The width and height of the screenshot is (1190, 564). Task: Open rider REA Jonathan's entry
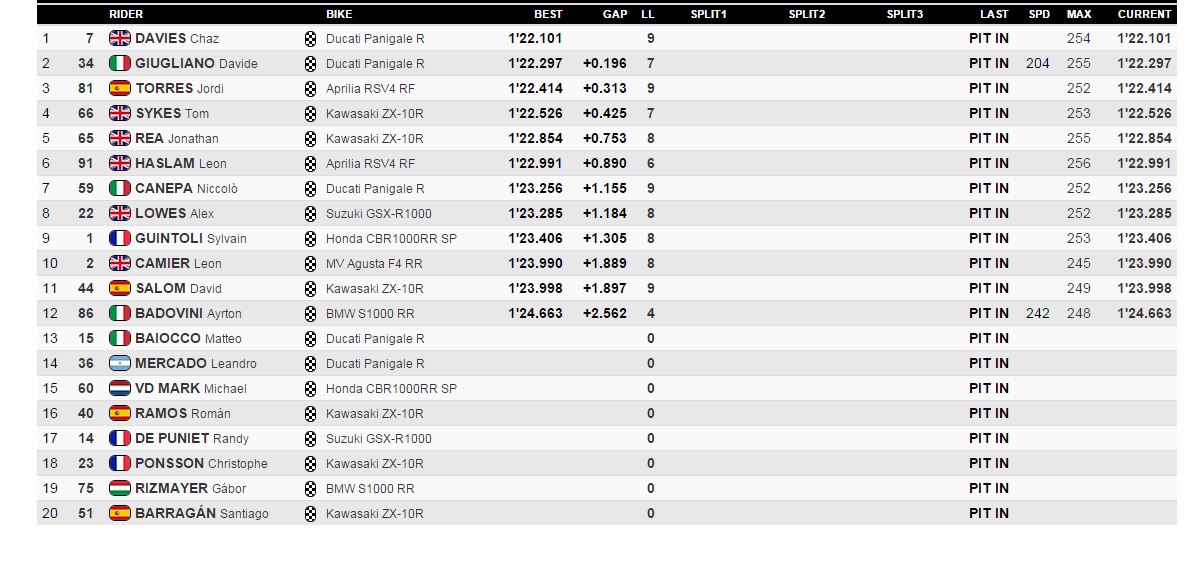tap(176, 138)
